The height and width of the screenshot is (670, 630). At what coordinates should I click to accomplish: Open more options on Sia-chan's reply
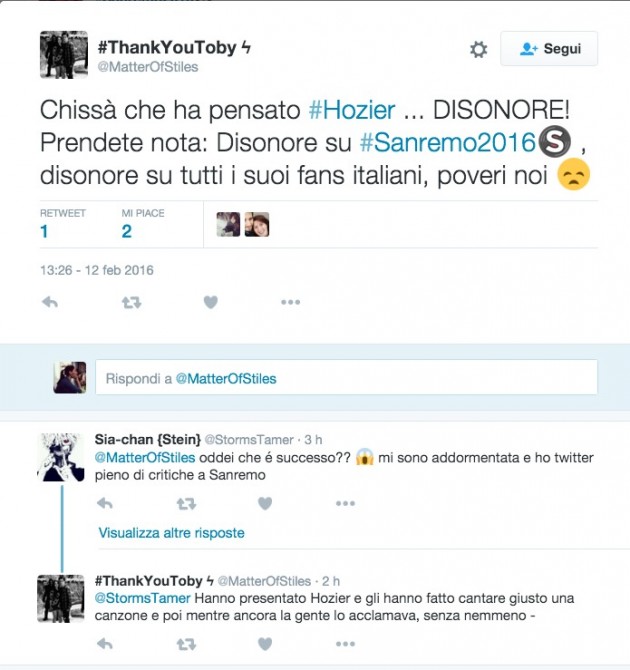[345, 503]
